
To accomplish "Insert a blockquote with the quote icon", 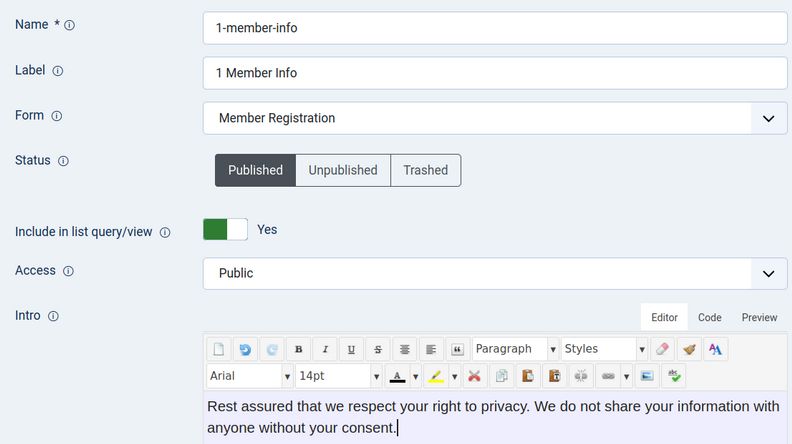I will click(x=456, y=350).
